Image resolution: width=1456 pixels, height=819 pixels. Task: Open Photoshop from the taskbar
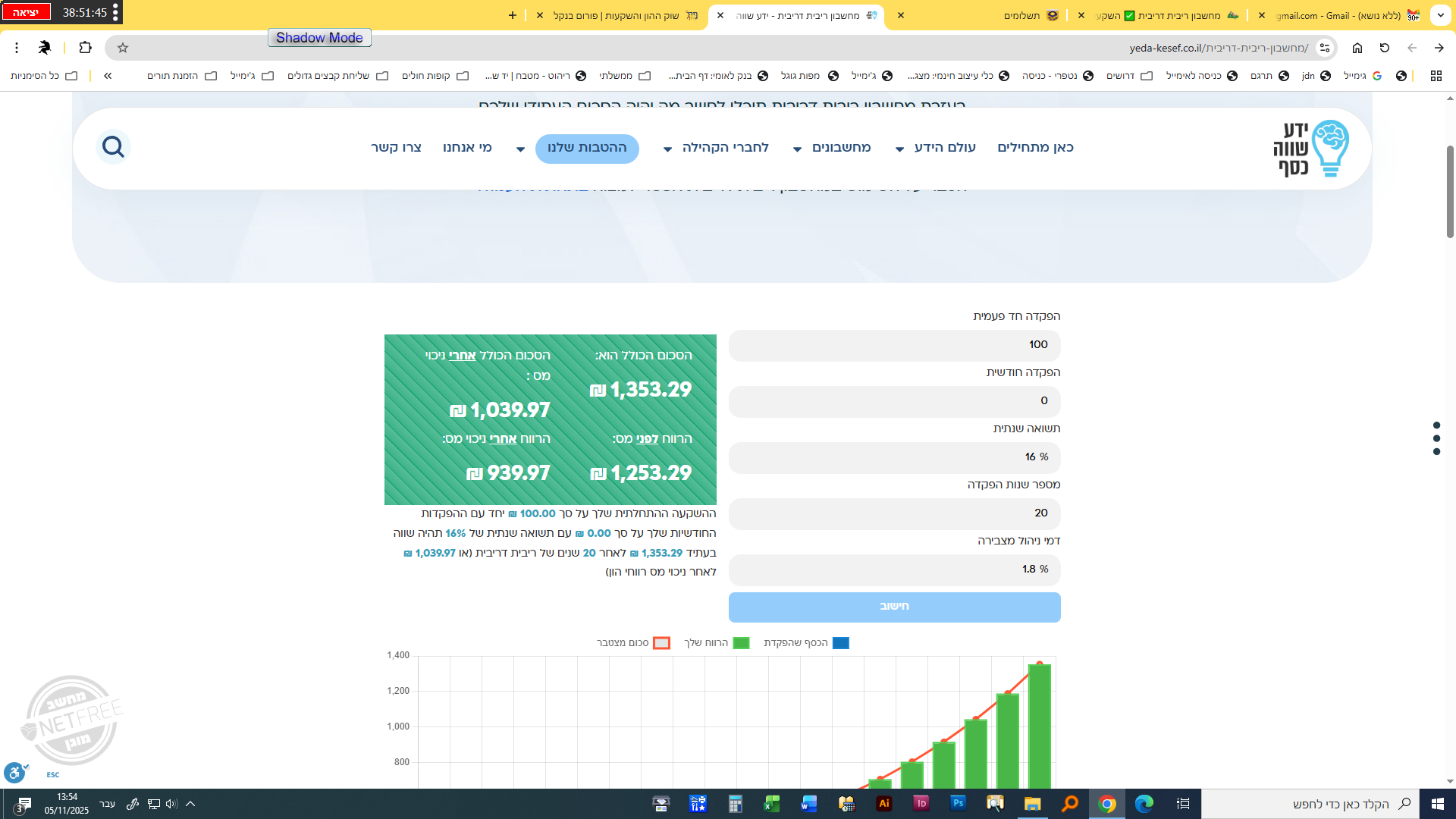[x=958, y=803]
